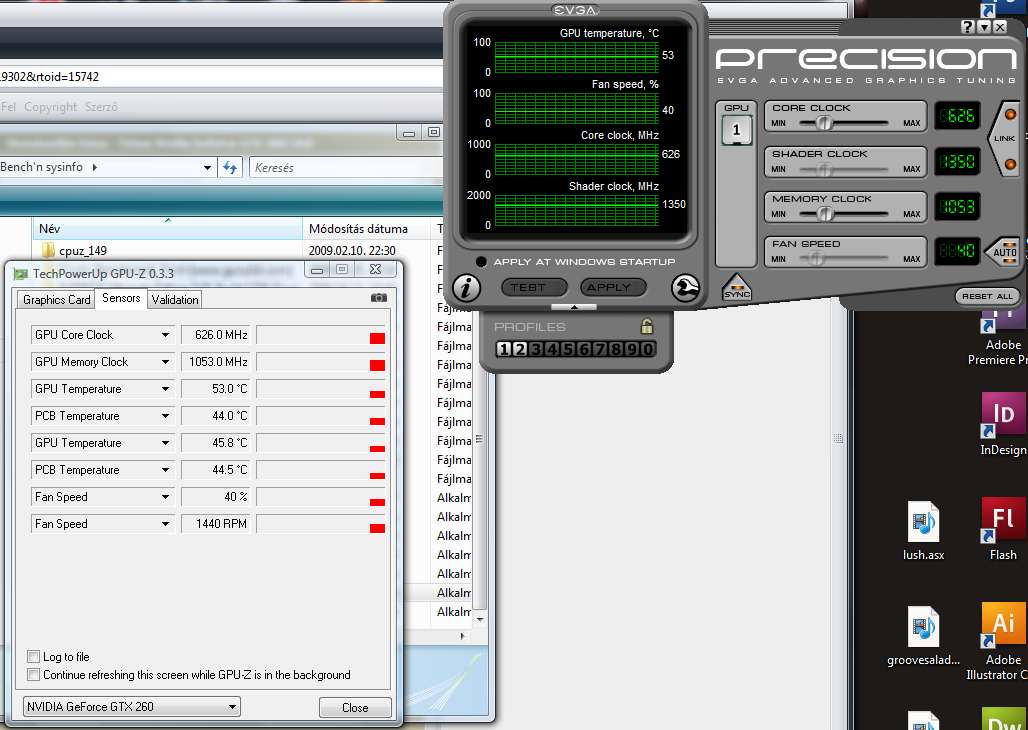Open Precision help question mark icon
The width and height of the screenshot is (1028, 730).
coord(968,27)
